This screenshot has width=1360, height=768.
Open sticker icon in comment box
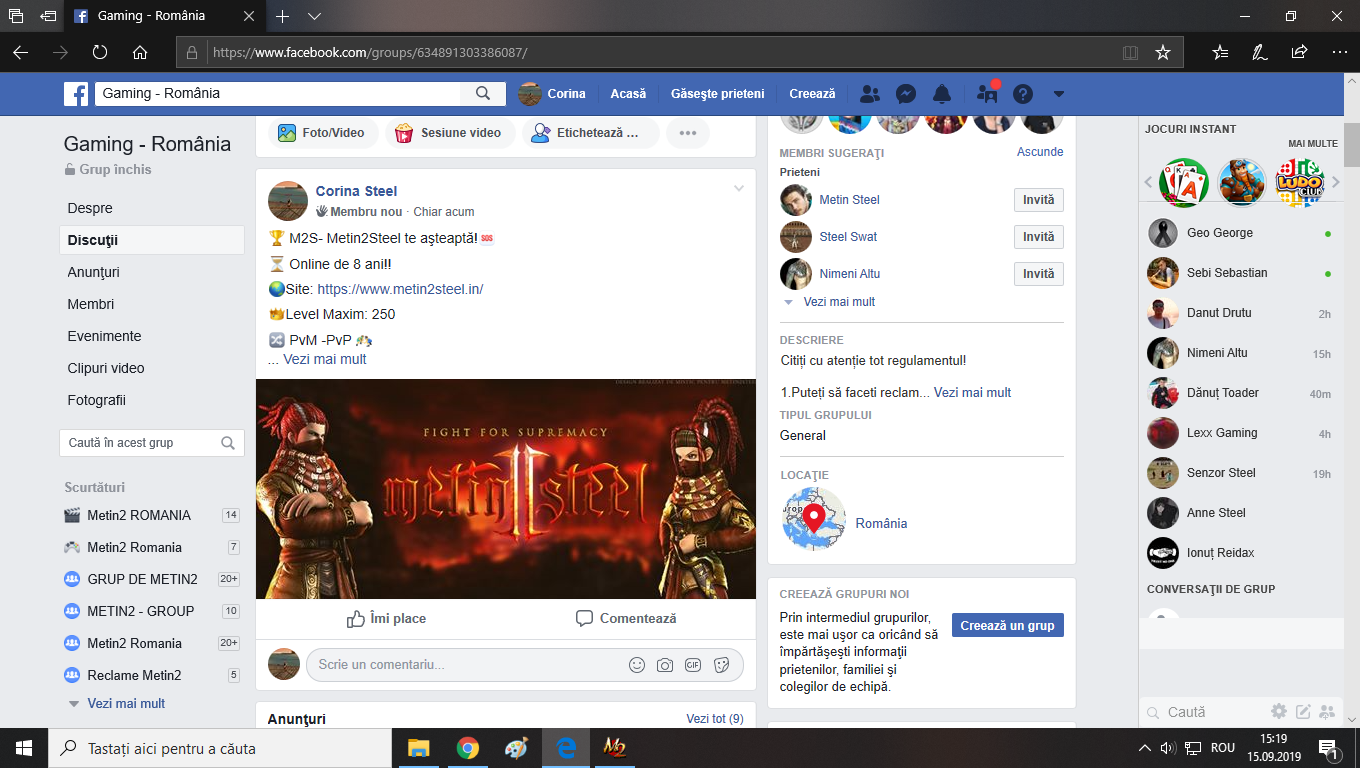[x=722, y=665]
